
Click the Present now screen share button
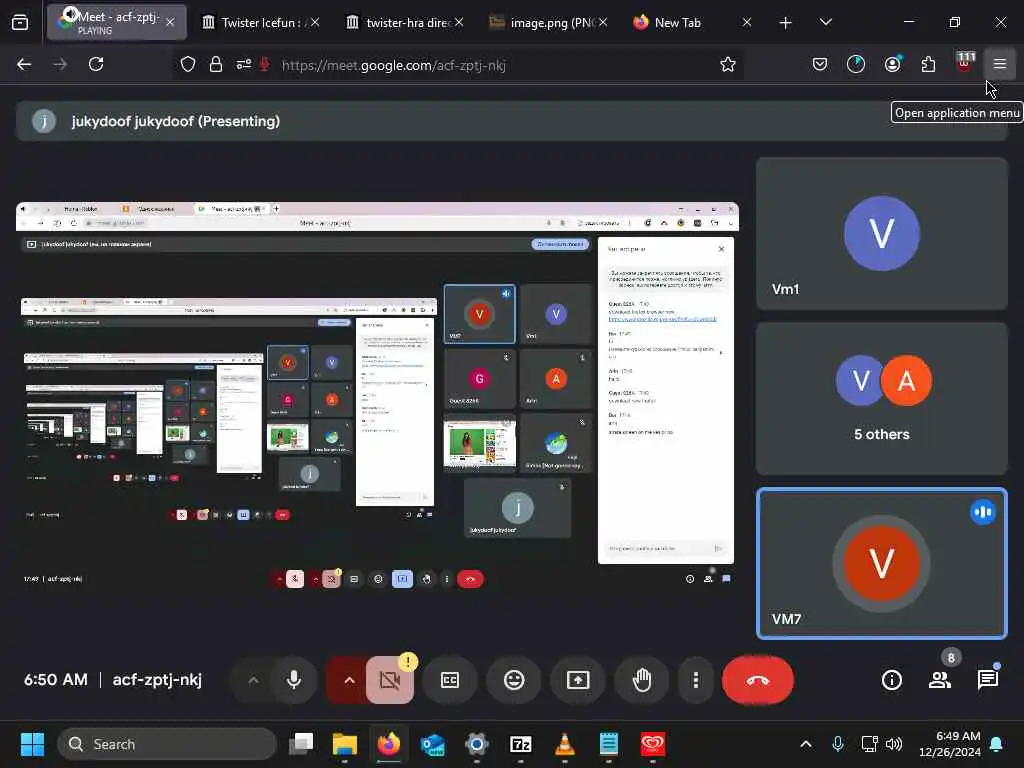[x=578, y=680]
